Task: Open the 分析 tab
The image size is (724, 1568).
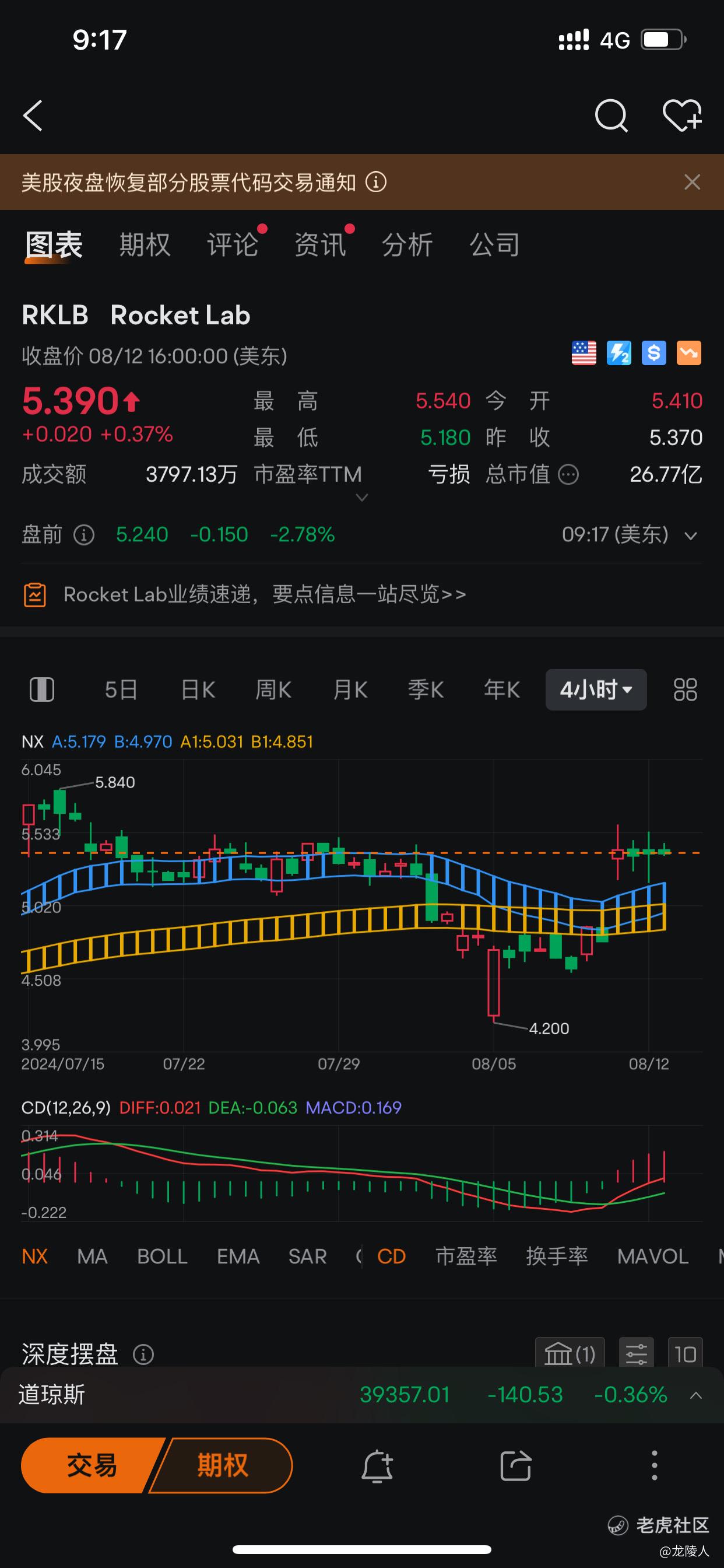Action: coord(407,246)
